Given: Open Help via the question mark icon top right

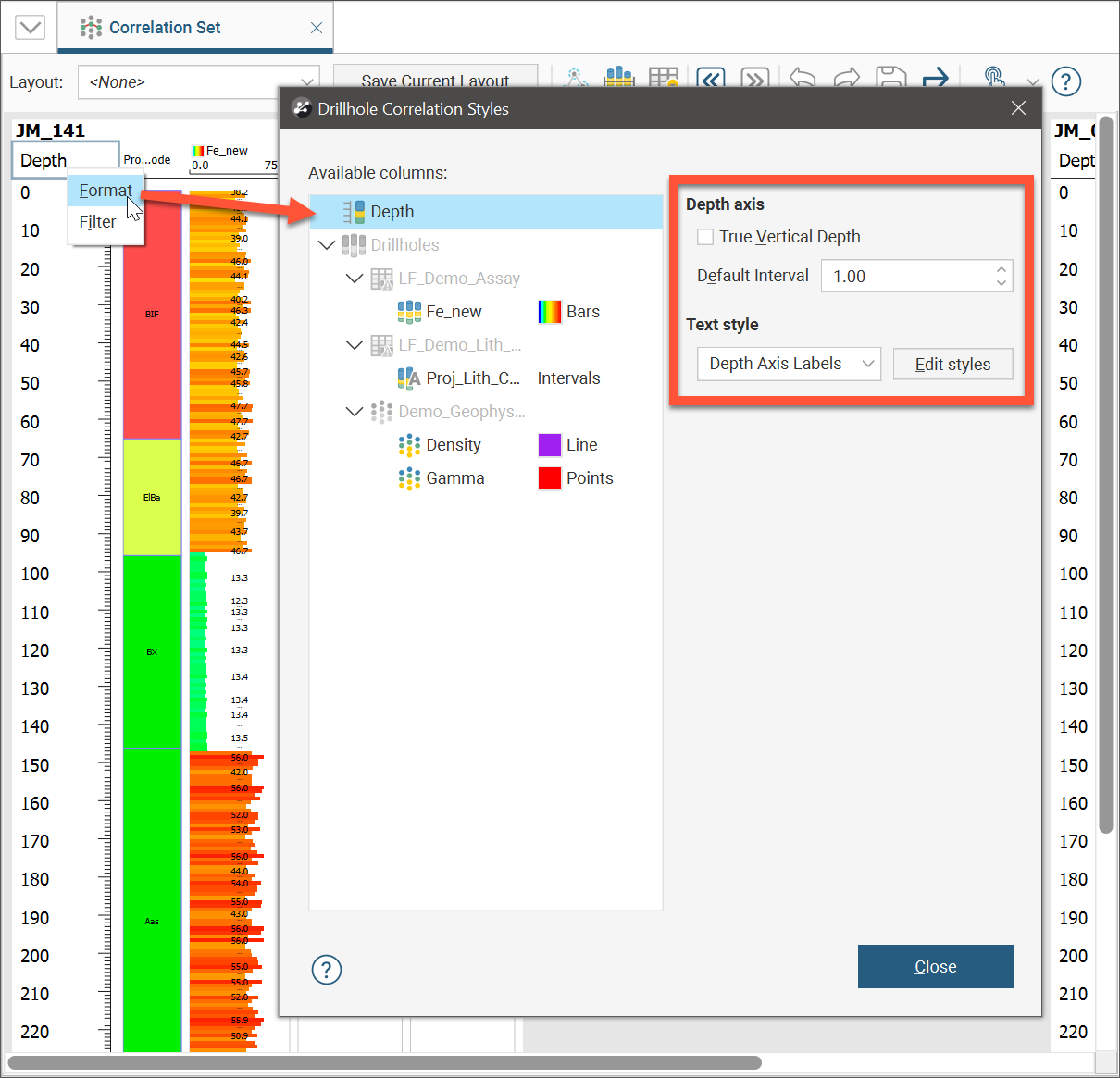Looking at the screenshot, I should (x=1065, y=81).
